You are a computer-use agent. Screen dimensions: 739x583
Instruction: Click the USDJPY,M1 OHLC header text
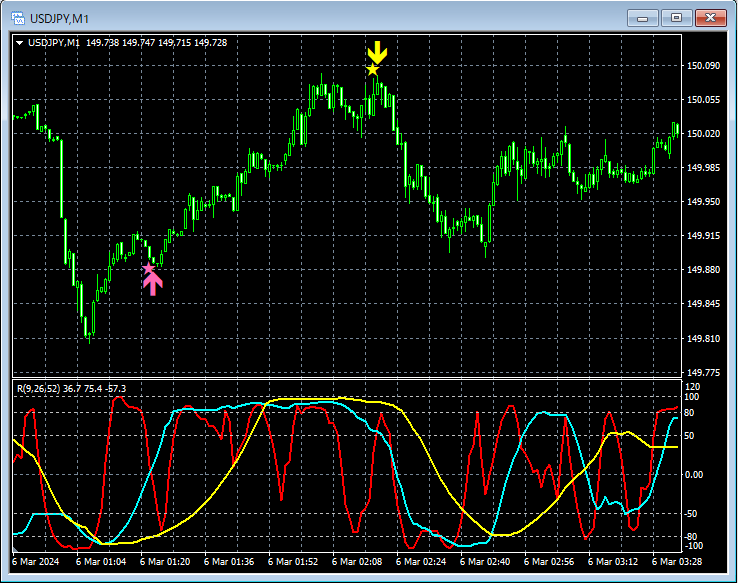click(x=127, y=43)
